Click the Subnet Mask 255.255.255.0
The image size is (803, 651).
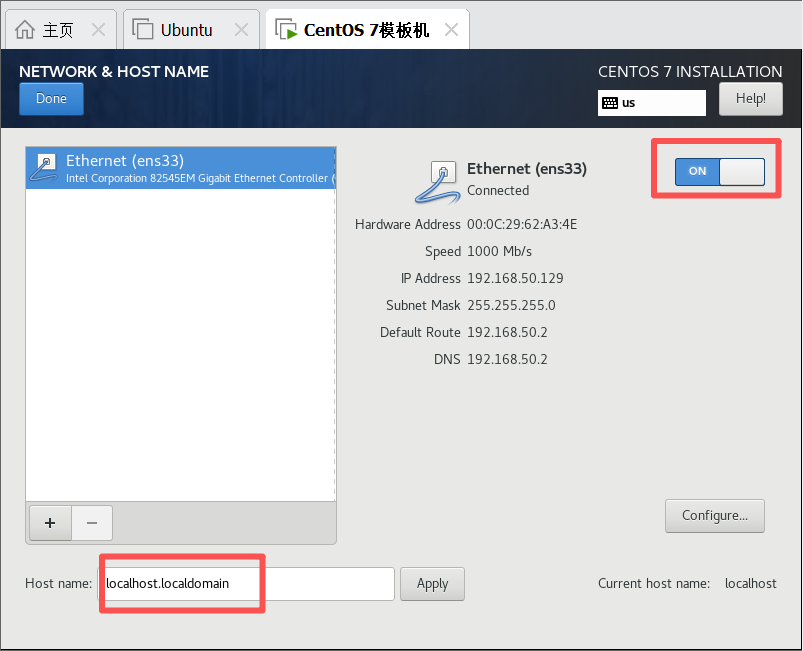(x=511, y=305)
